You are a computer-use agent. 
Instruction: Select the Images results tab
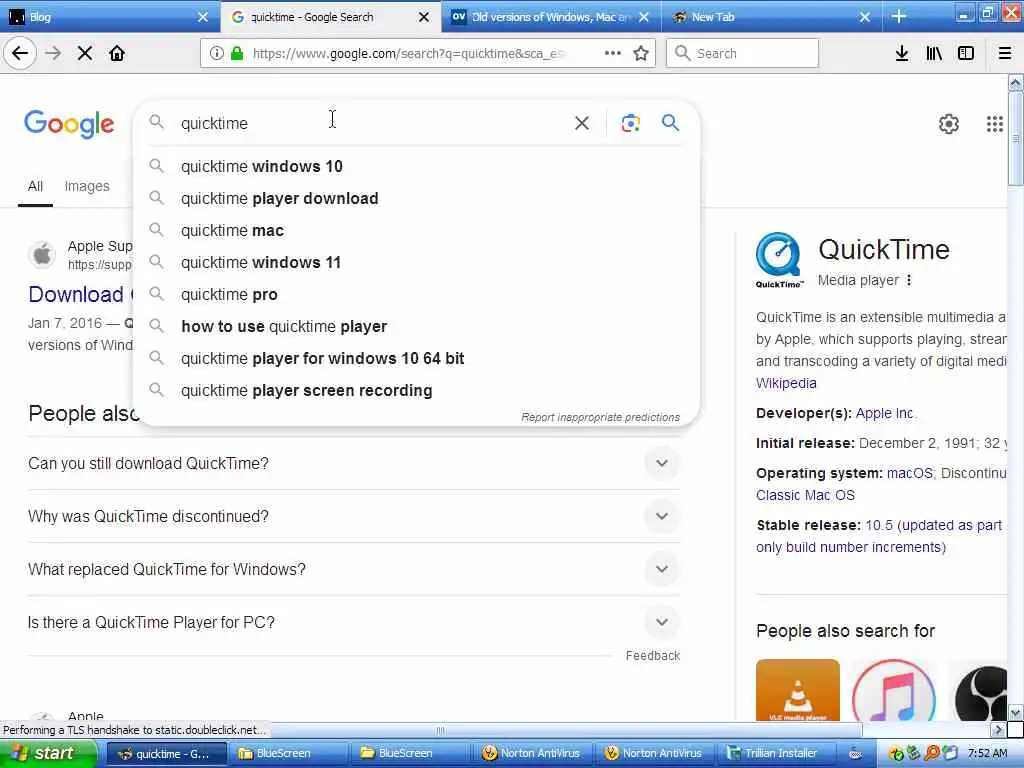click(x=87, y=187)
